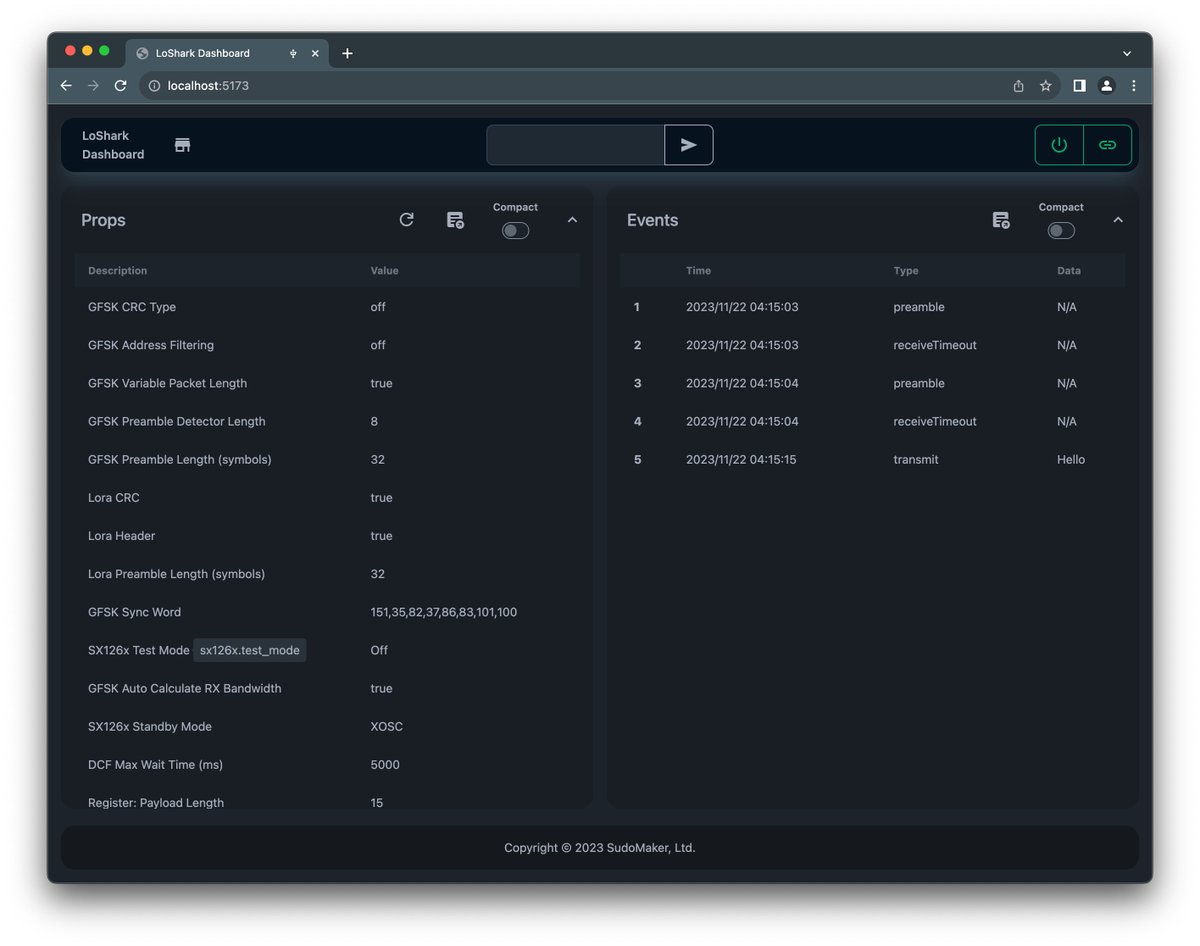Select the LoShark Dashboard browser tab

point(227,53)
